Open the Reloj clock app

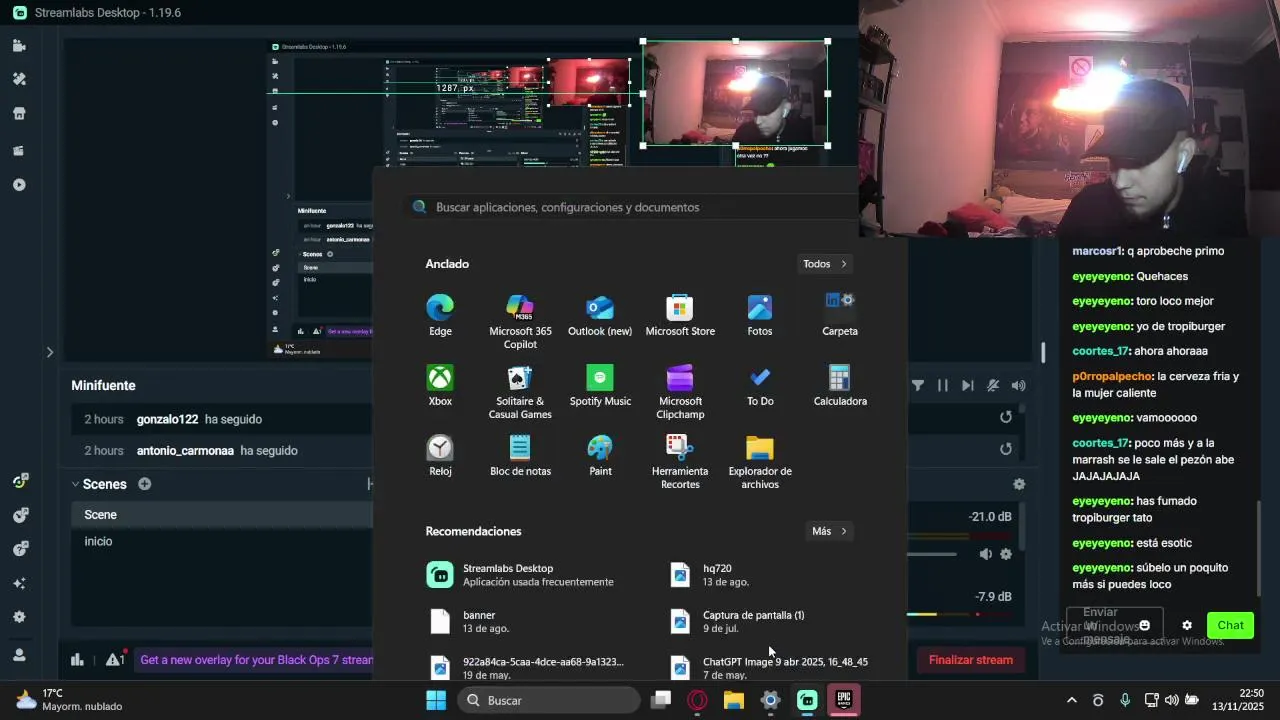(440, 455)
